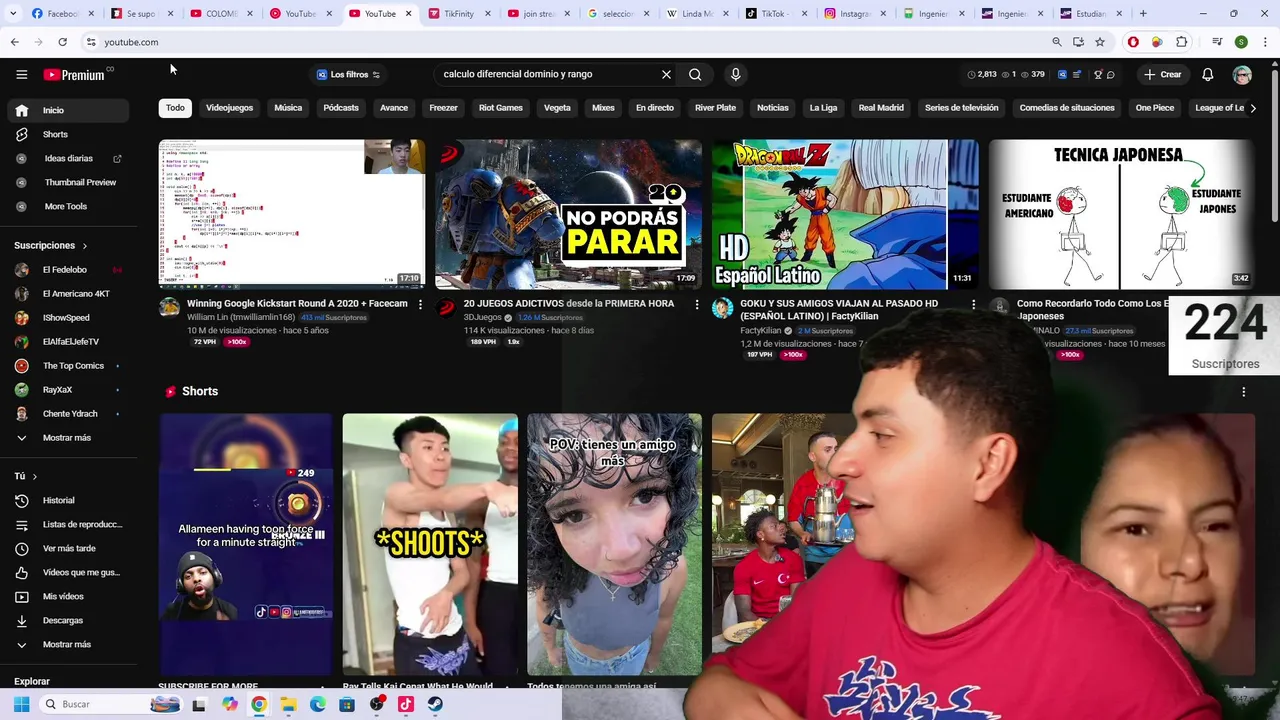Start voice search with the microphone
Image resolution: width=1280 pixels, height=720 pixels.
(x=735, y=74)
